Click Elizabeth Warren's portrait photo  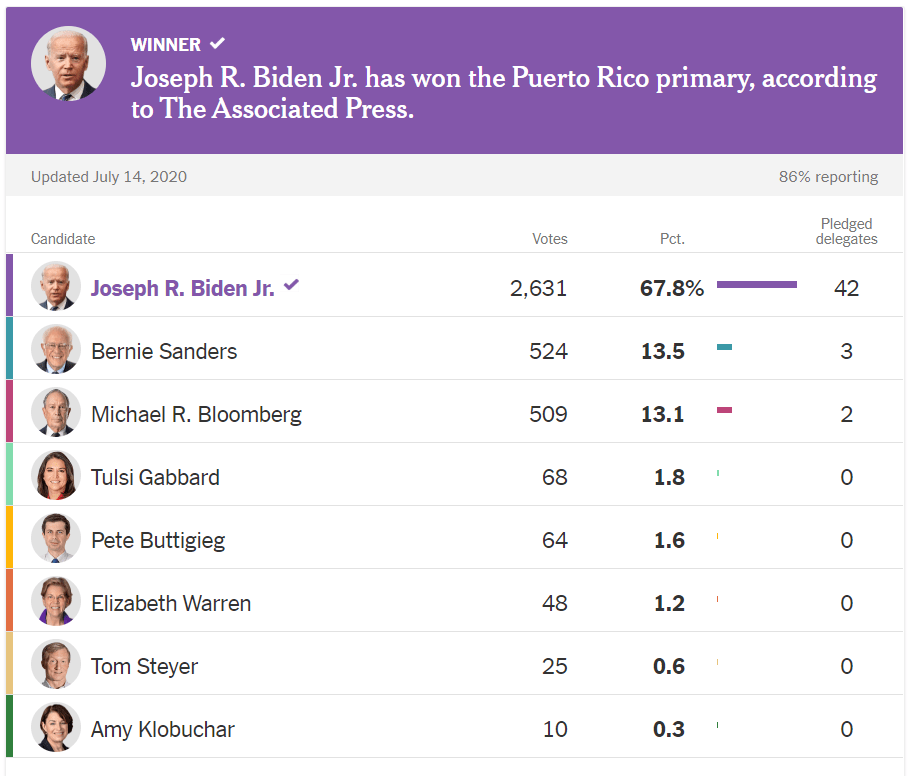click(56, 602)
